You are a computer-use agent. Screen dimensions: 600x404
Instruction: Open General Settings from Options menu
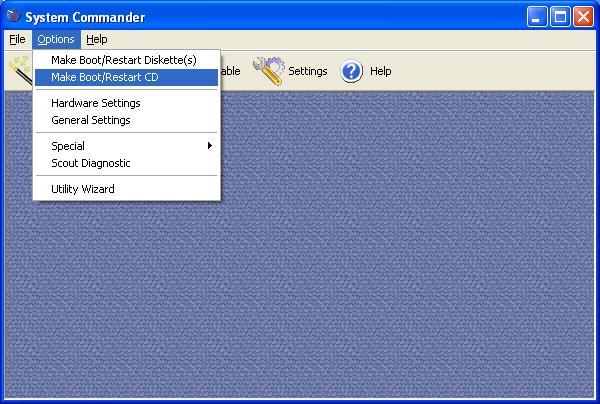tap(126, 120)
